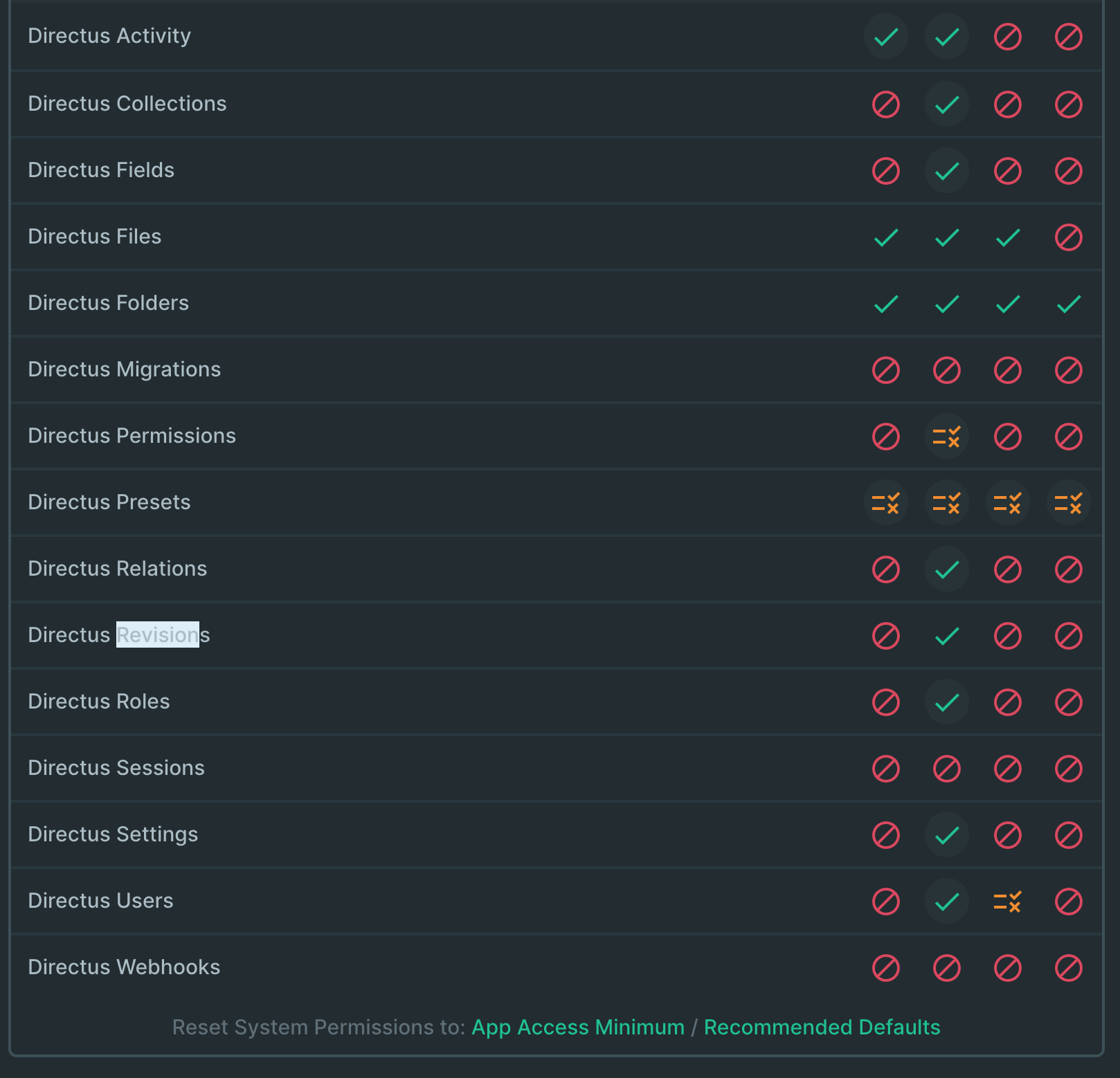Click the delete permission for Directus Collections

1069,104
